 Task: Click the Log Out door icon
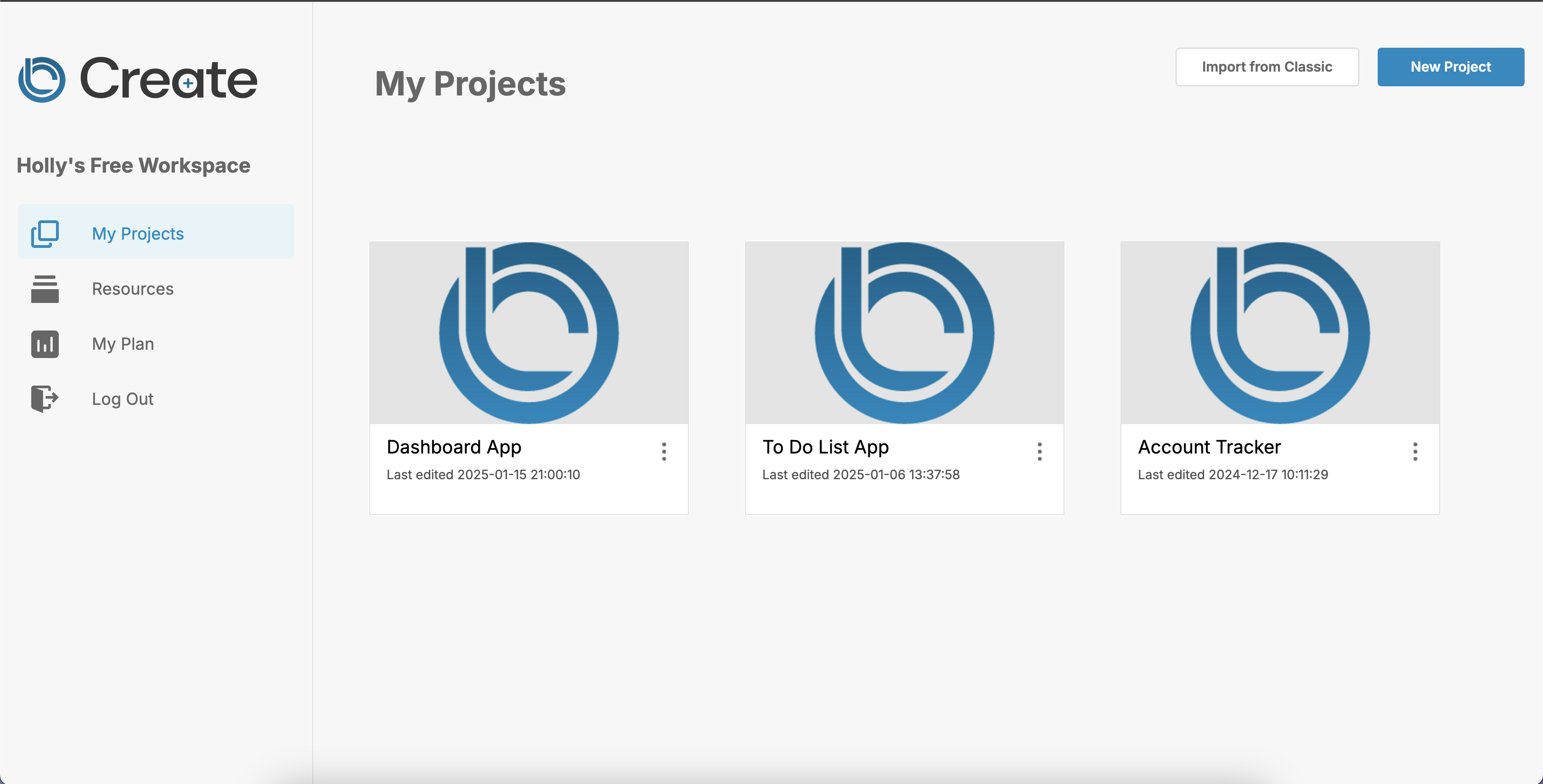[x=45, y=399]
